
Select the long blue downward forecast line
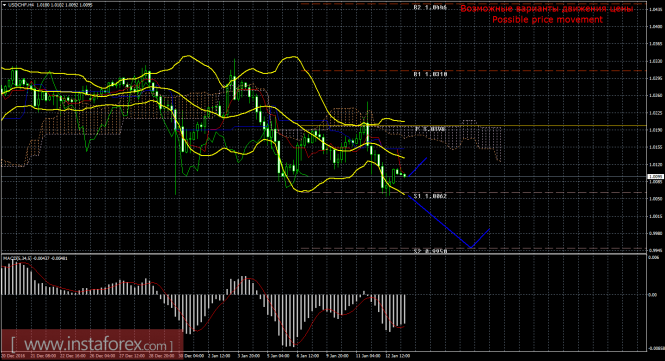[439, 221]
